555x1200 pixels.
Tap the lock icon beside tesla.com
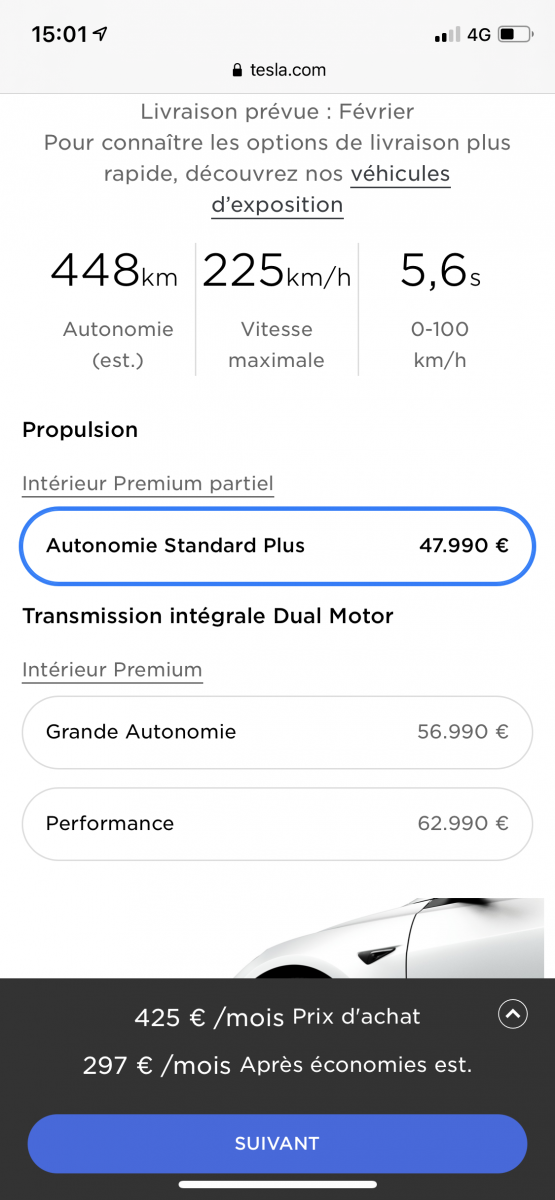click(237, 71)
